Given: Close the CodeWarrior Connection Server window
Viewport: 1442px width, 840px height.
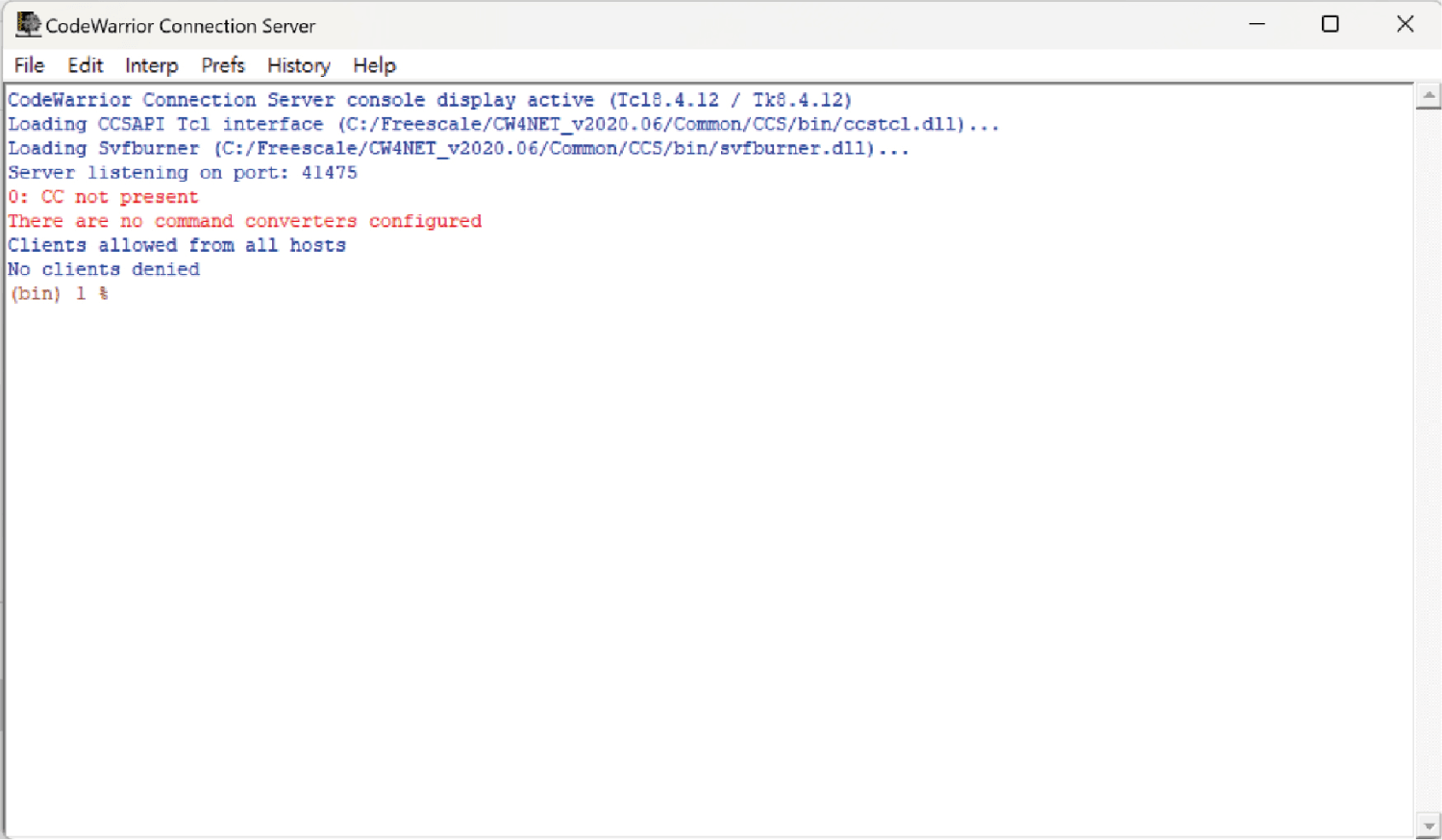Looking at the screenshot, I should point(1405,24).
